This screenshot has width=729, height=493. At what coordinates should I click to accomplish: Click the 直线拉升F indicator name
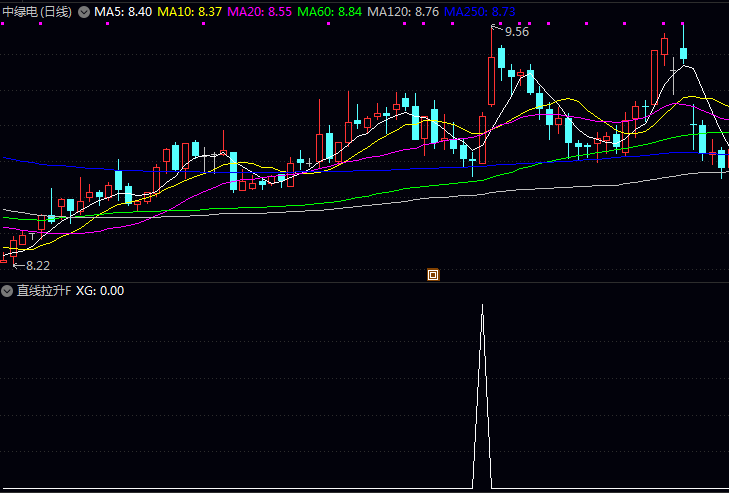(x=43, y=291)
